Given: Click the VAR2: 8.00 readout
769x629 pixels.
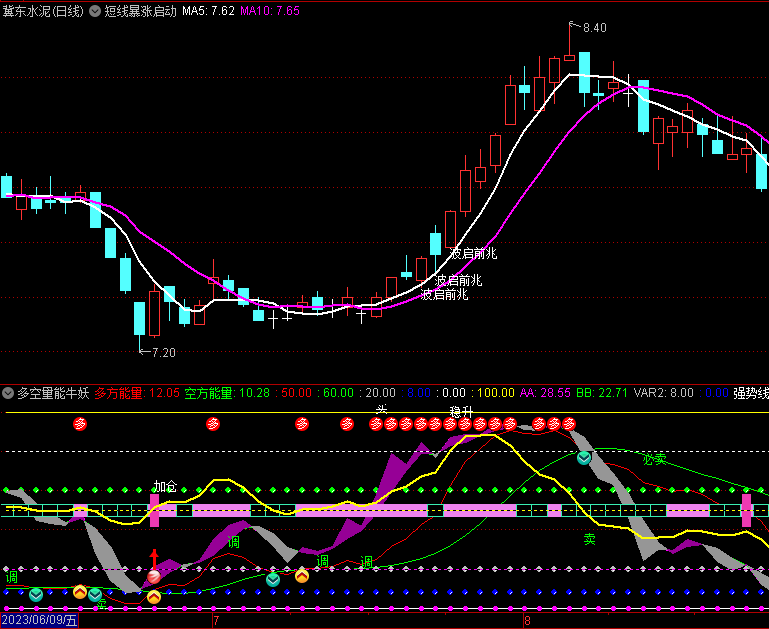Looking at the screenshot, I should (664, 393).
